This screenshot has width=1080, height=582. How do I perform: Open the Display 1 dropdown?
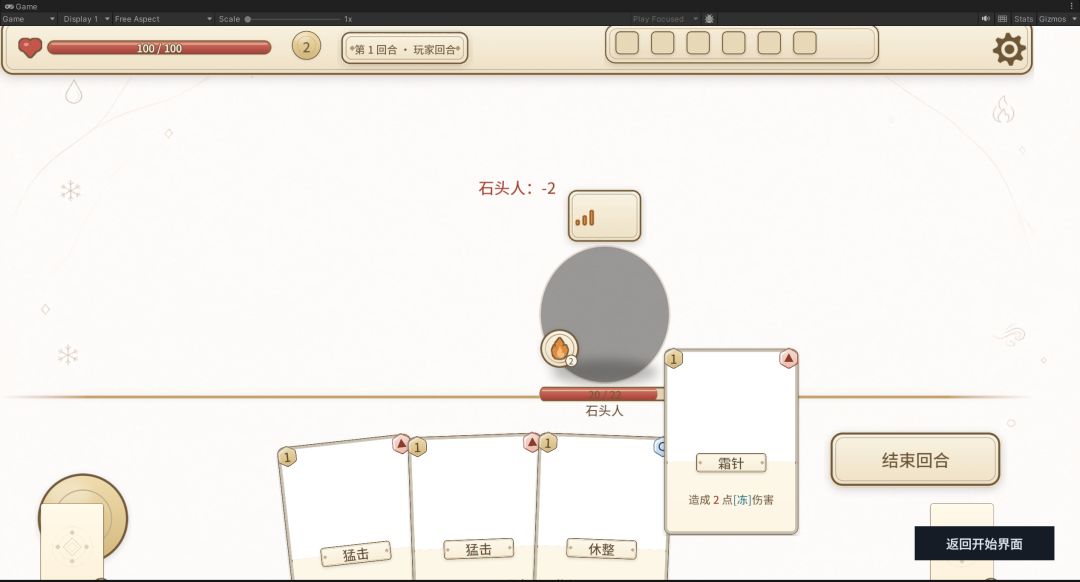coord(85,19)
